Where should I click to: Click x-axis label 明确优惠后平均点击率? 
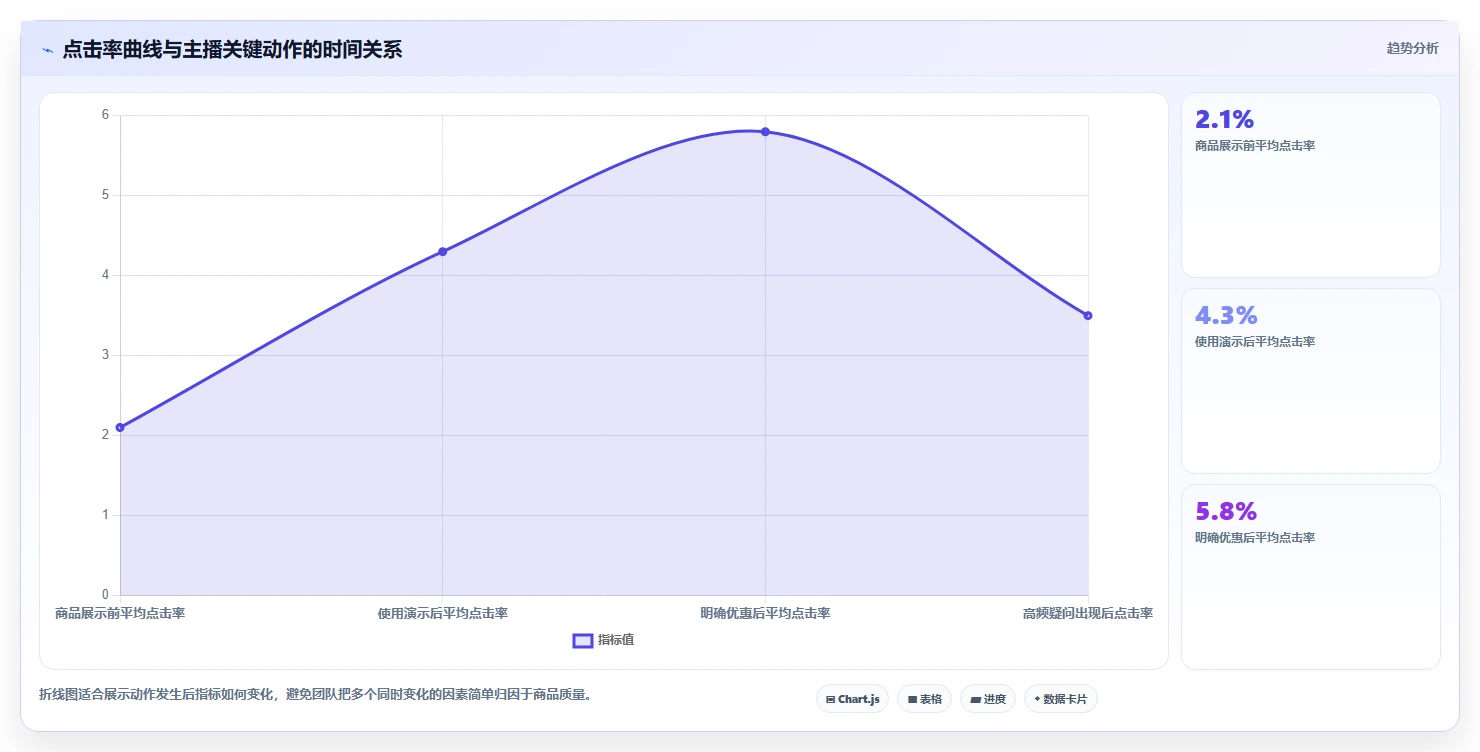click(x=765, y=613)
